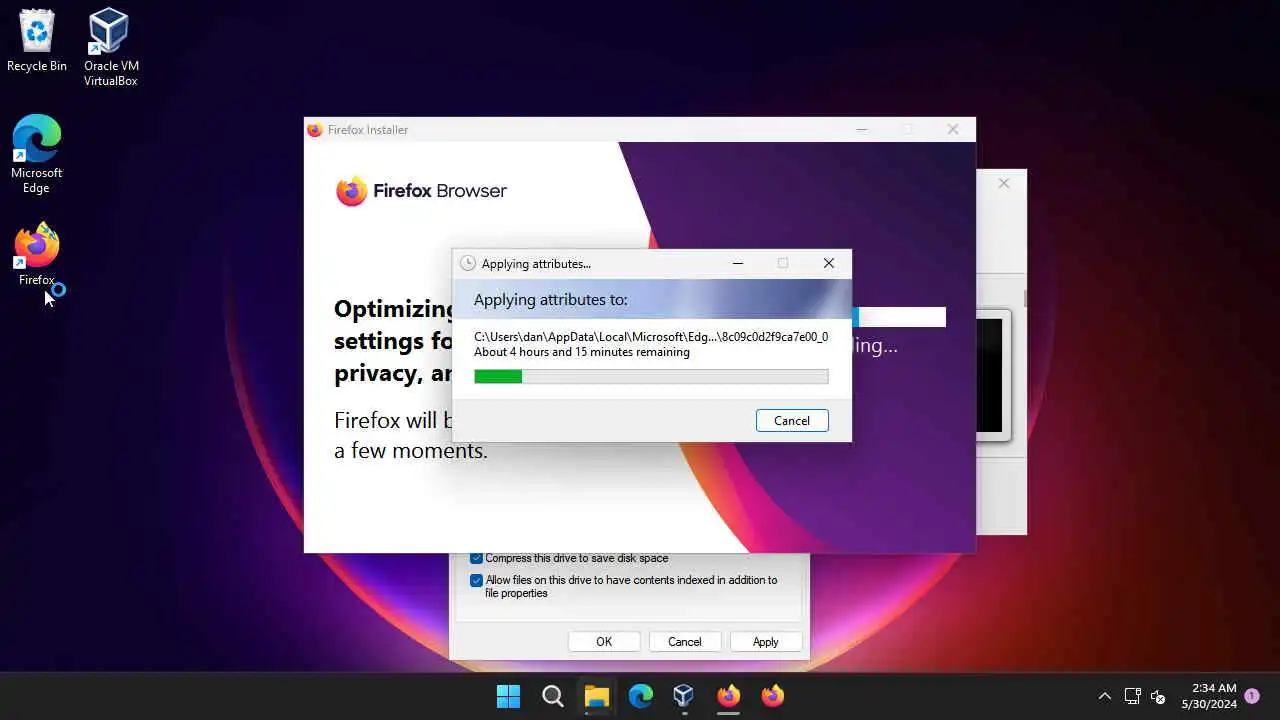Close the background window behind the installer

[1004, 183]
